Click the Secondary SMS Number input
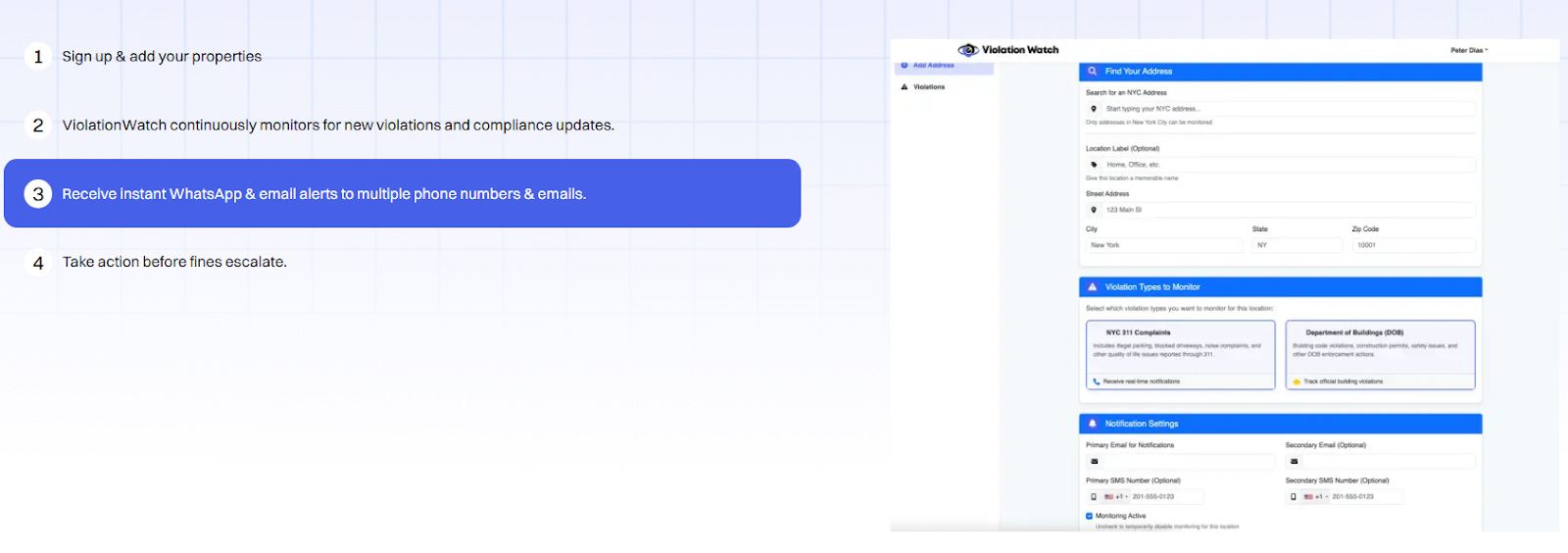The width and height of the screenshot is (1568, 553). 1364,497
